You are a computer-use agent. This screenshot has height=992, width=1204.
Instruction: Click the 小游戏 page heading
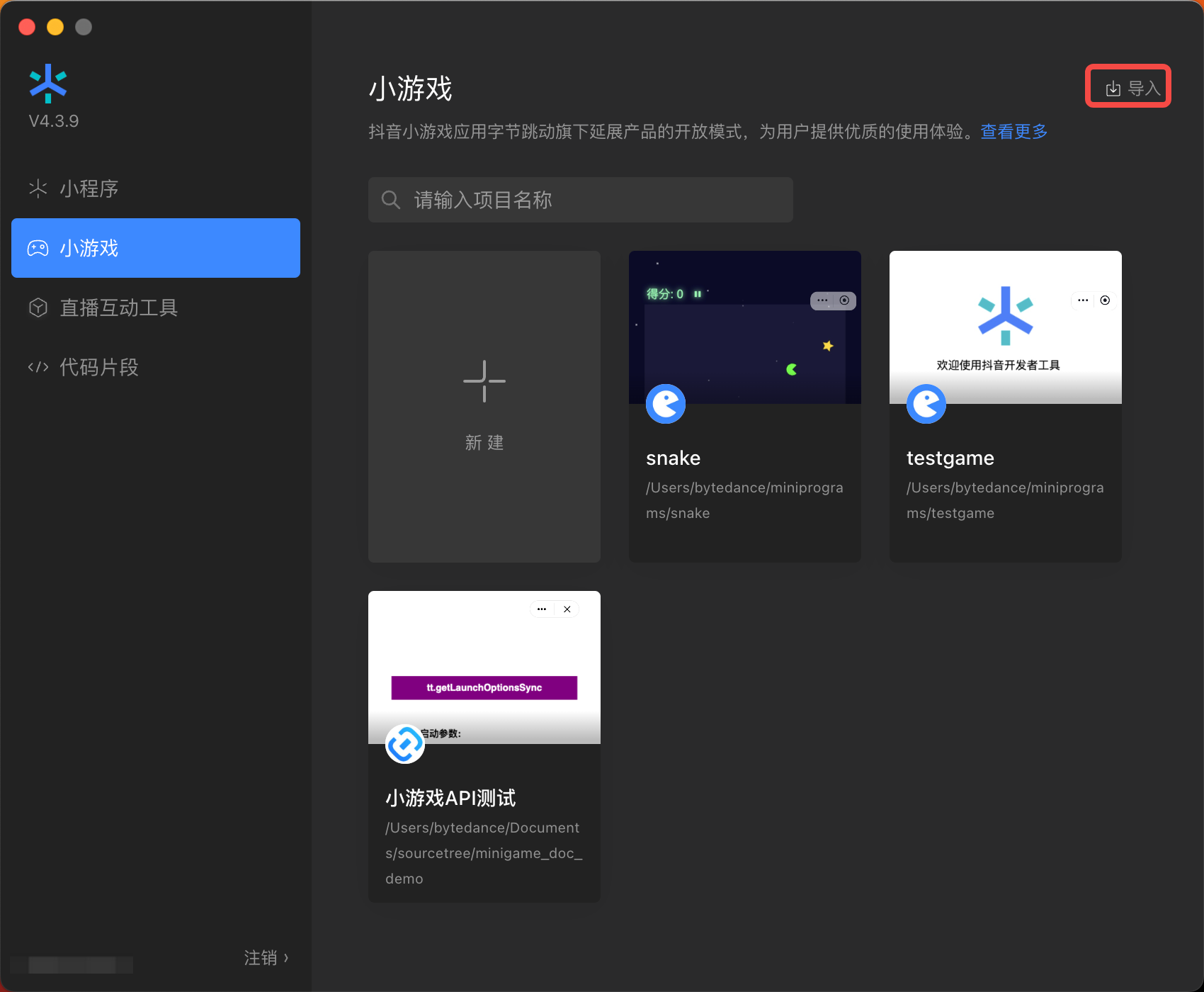[x=411, y=89]
